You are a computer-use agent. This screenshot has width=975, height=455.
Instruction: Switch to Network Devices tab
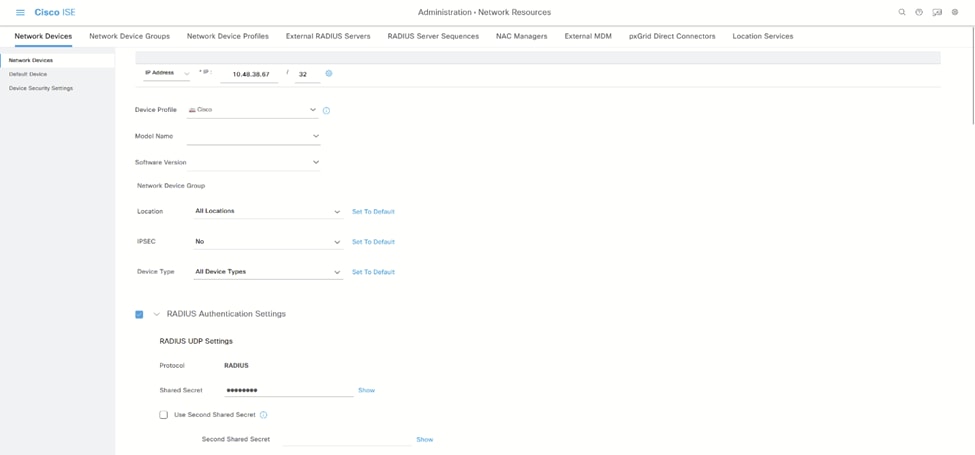pos(43,36)
